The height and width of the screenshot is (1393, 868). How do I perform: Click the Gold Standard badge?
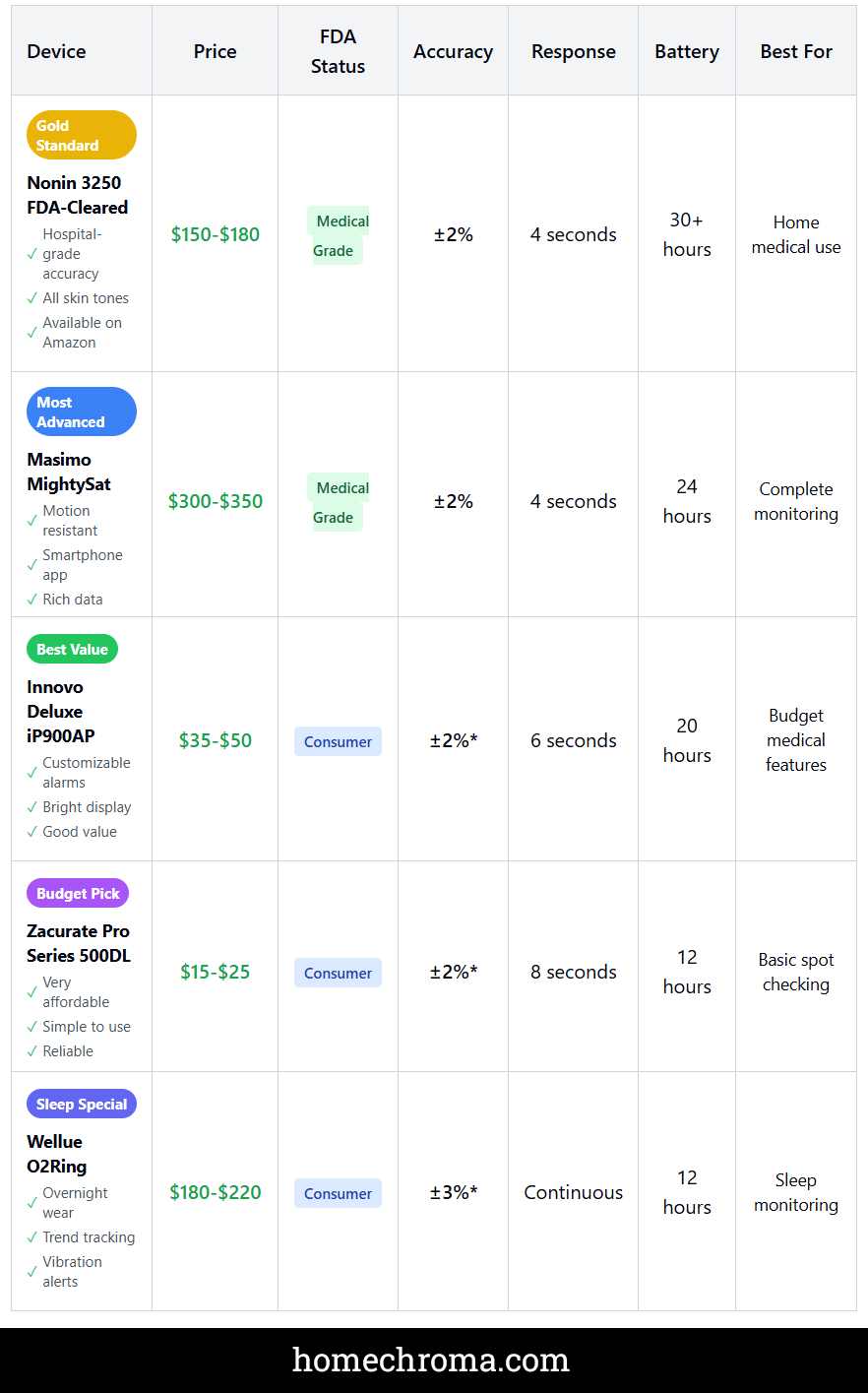[x=81, y=135]
